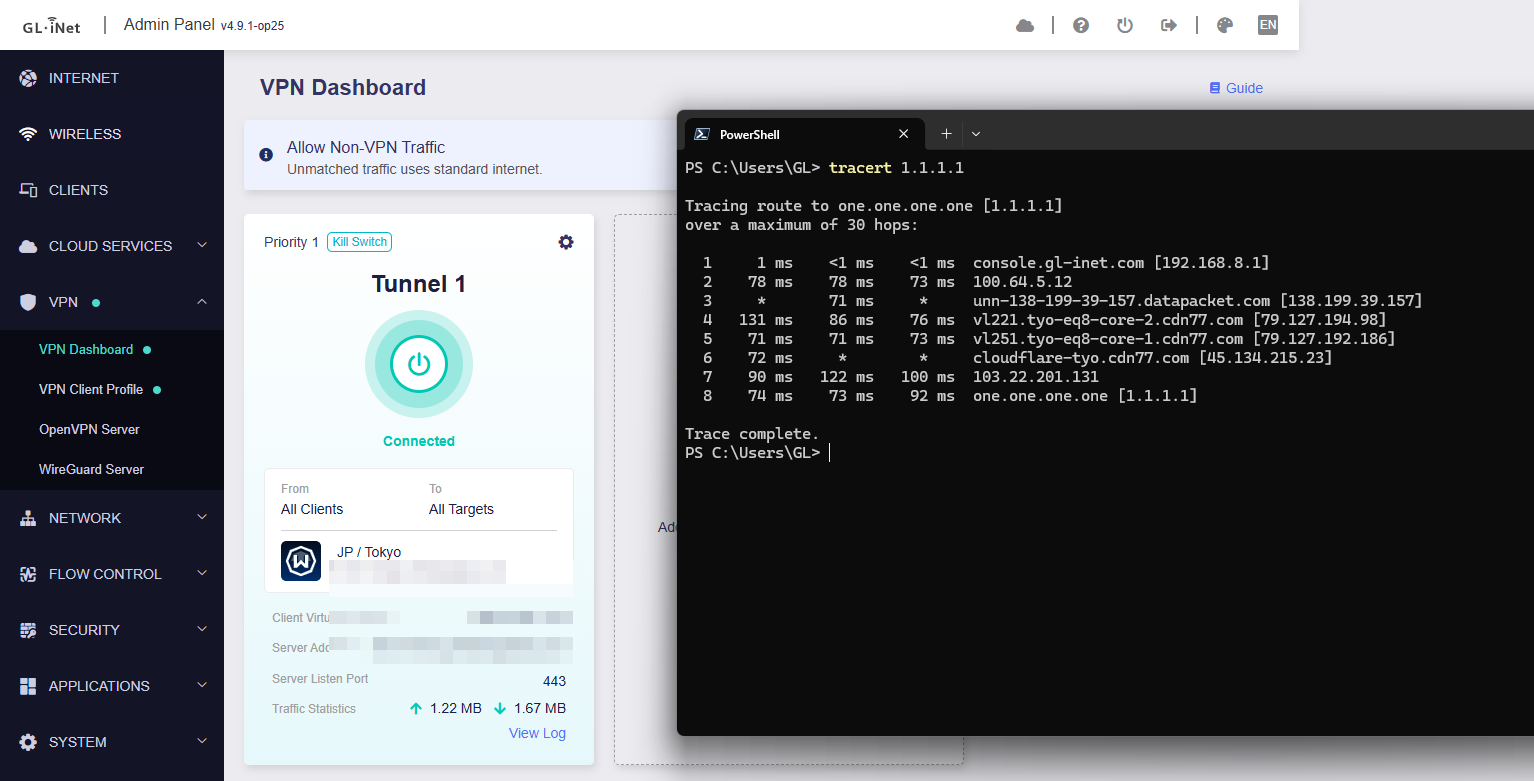Click the info icon beside Allow Non-VPN Traffic
This screenshot has height=781, width=1534.
click(x=266, y=155)
